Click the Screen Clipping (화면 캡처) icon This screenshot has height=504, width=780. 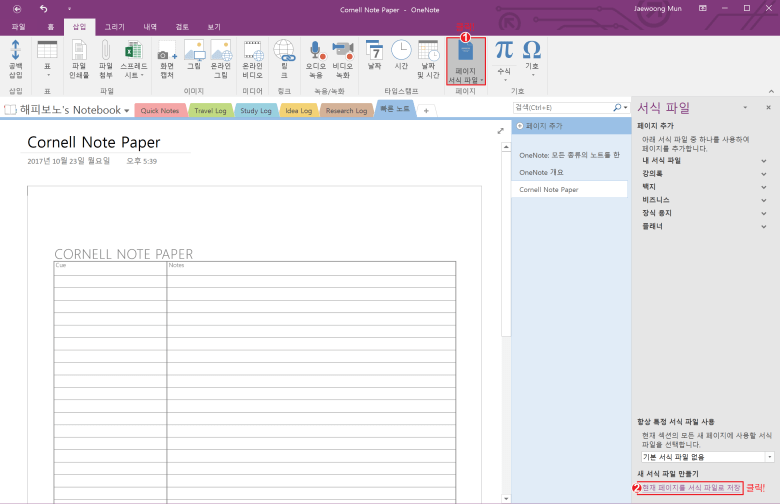(167, 59)
